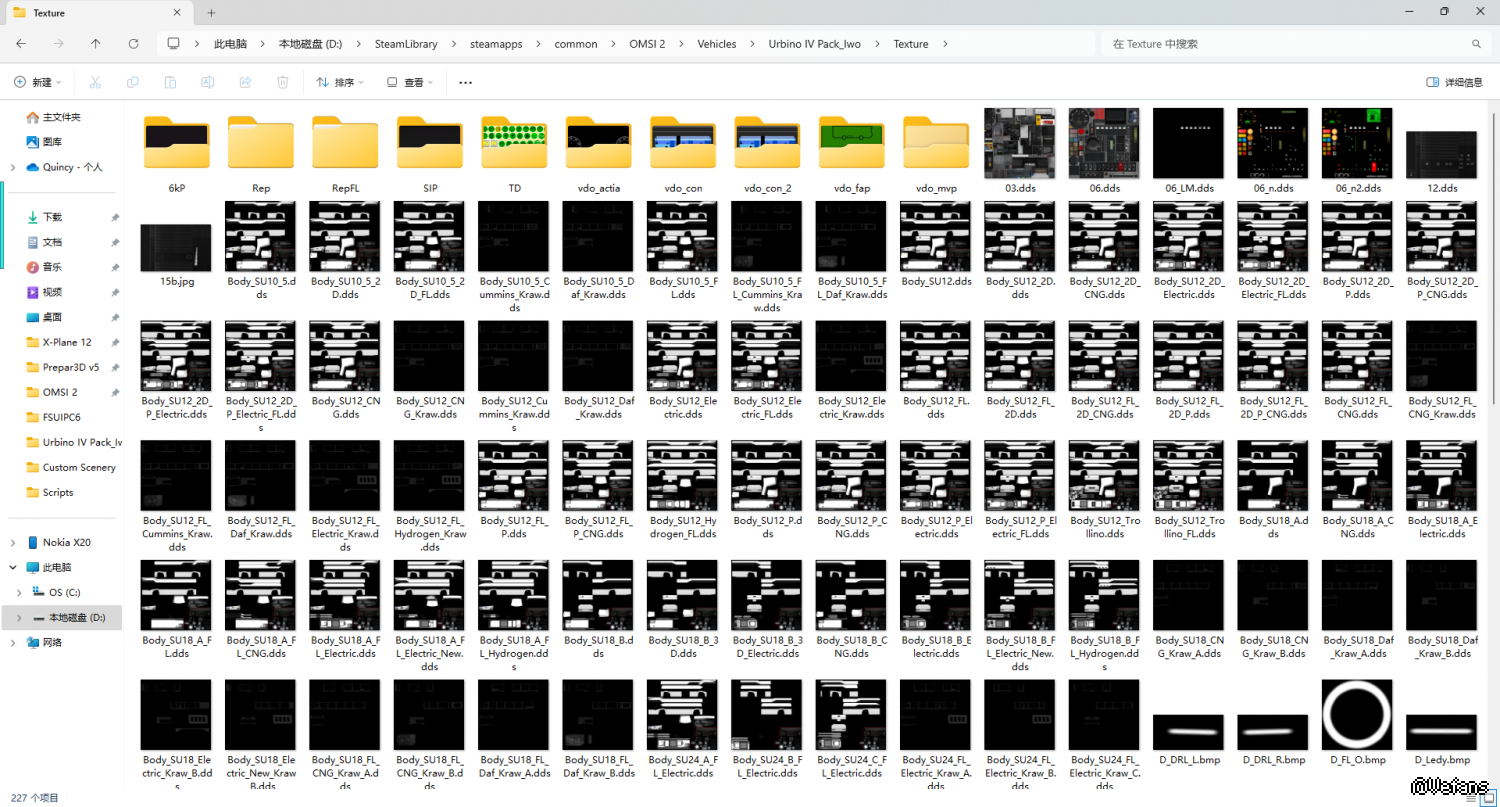Open the pinned 下载 downloads folder
Image resolution: width=1500 pixels, height=807 pixels.
click(x=52, y=217)
